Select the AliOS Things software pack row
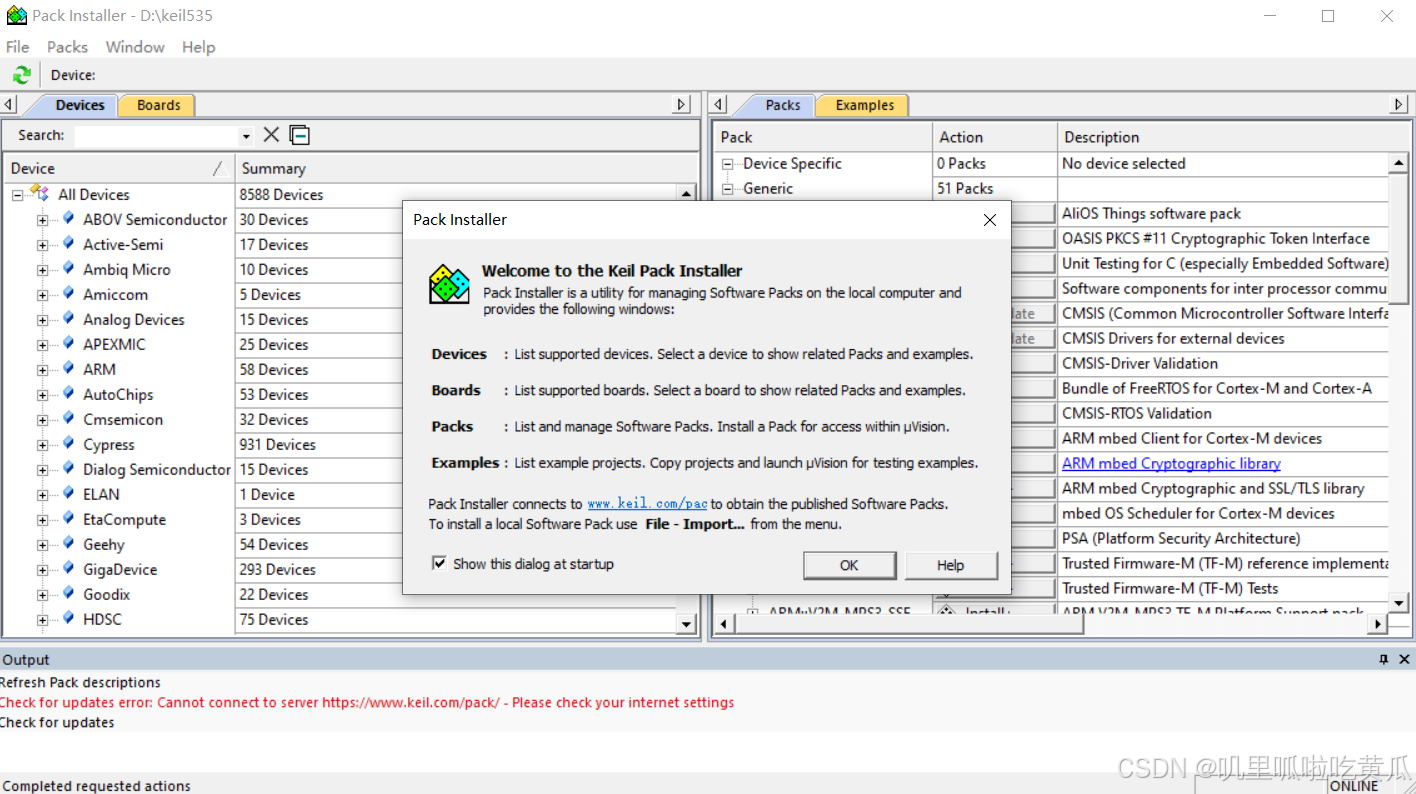Viewport: 1416px width, 794px height. click(x=1224, y=213)
